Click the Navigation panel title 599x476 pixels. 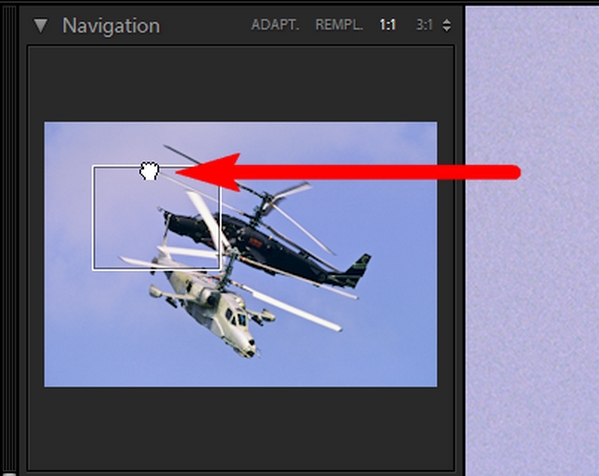111,26
